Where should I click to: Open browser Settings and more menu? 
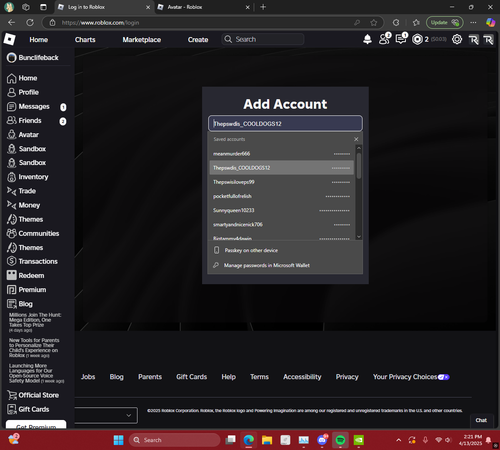473,23
